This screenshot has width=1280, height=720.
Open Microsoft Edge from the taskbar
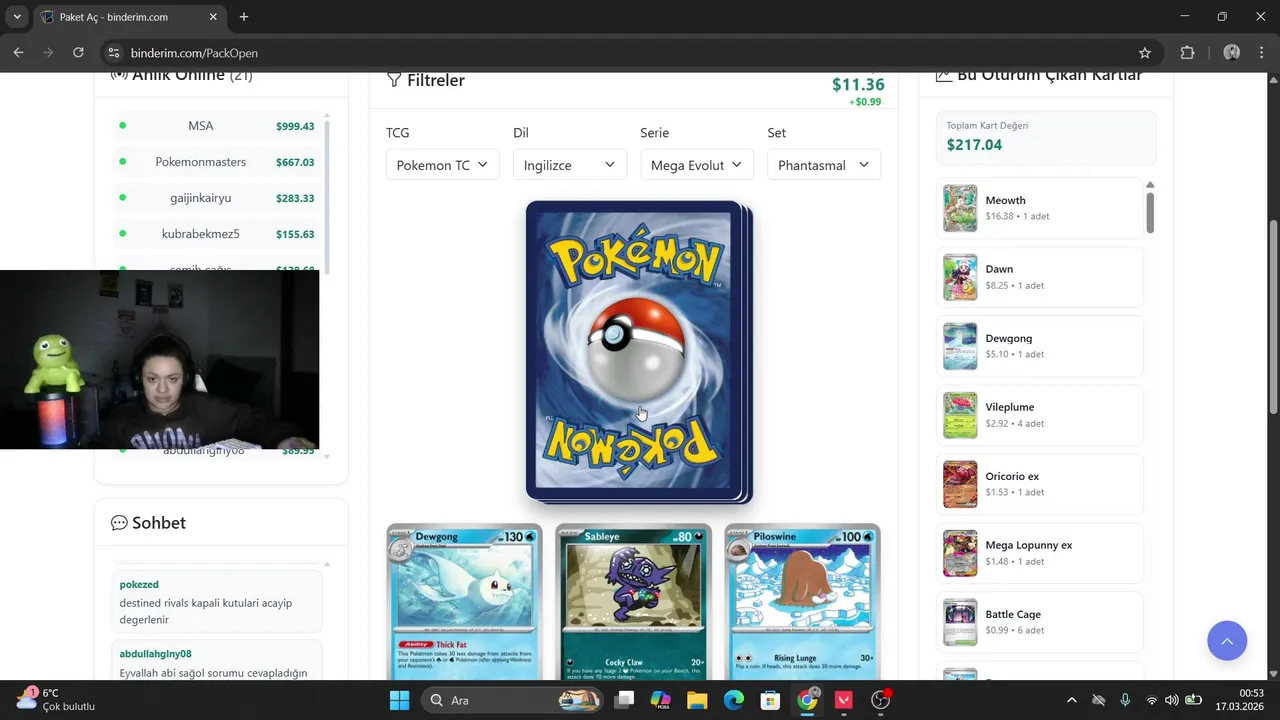(x=734, y=700)
